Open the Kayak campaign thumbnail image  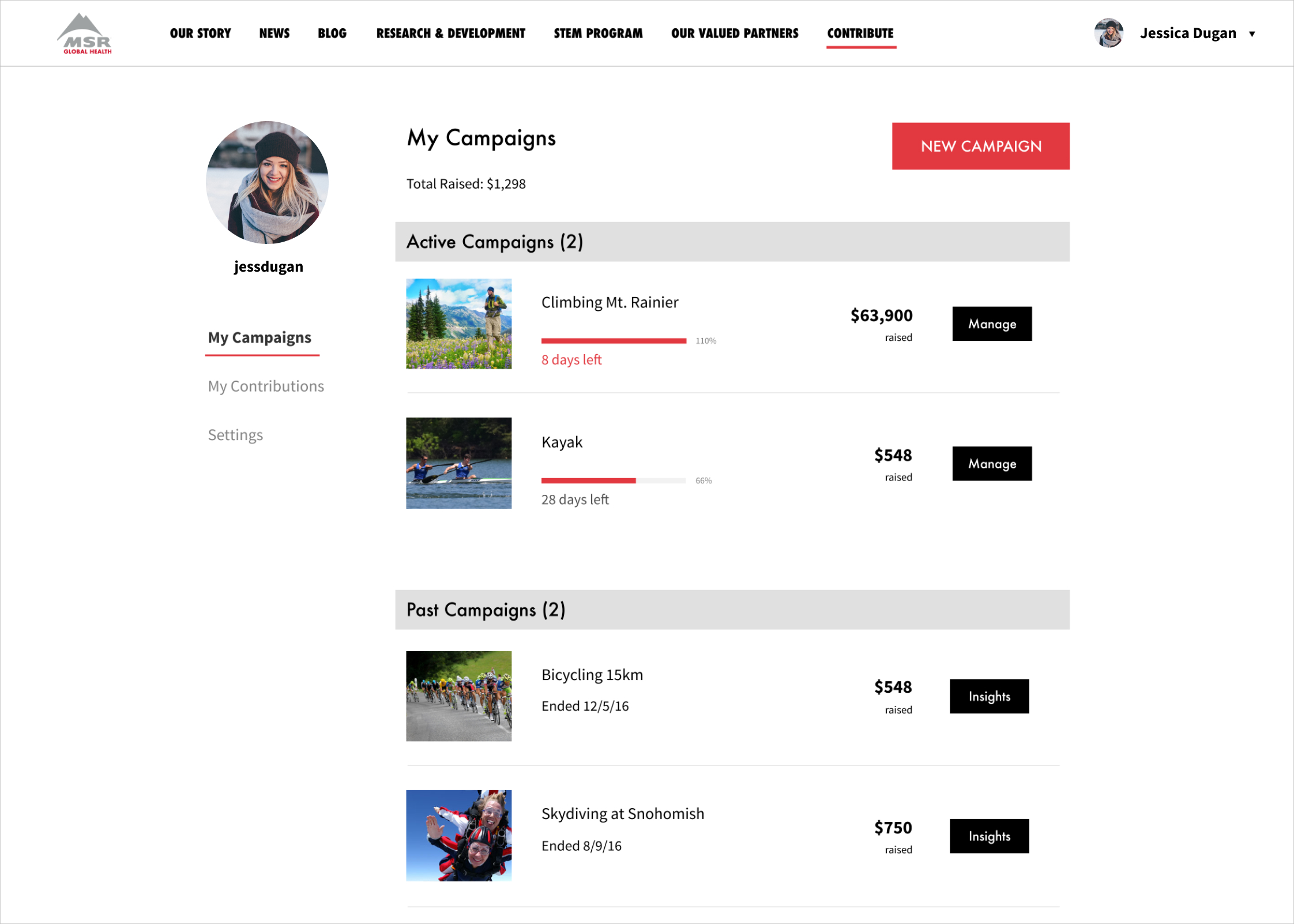(458, 463)
